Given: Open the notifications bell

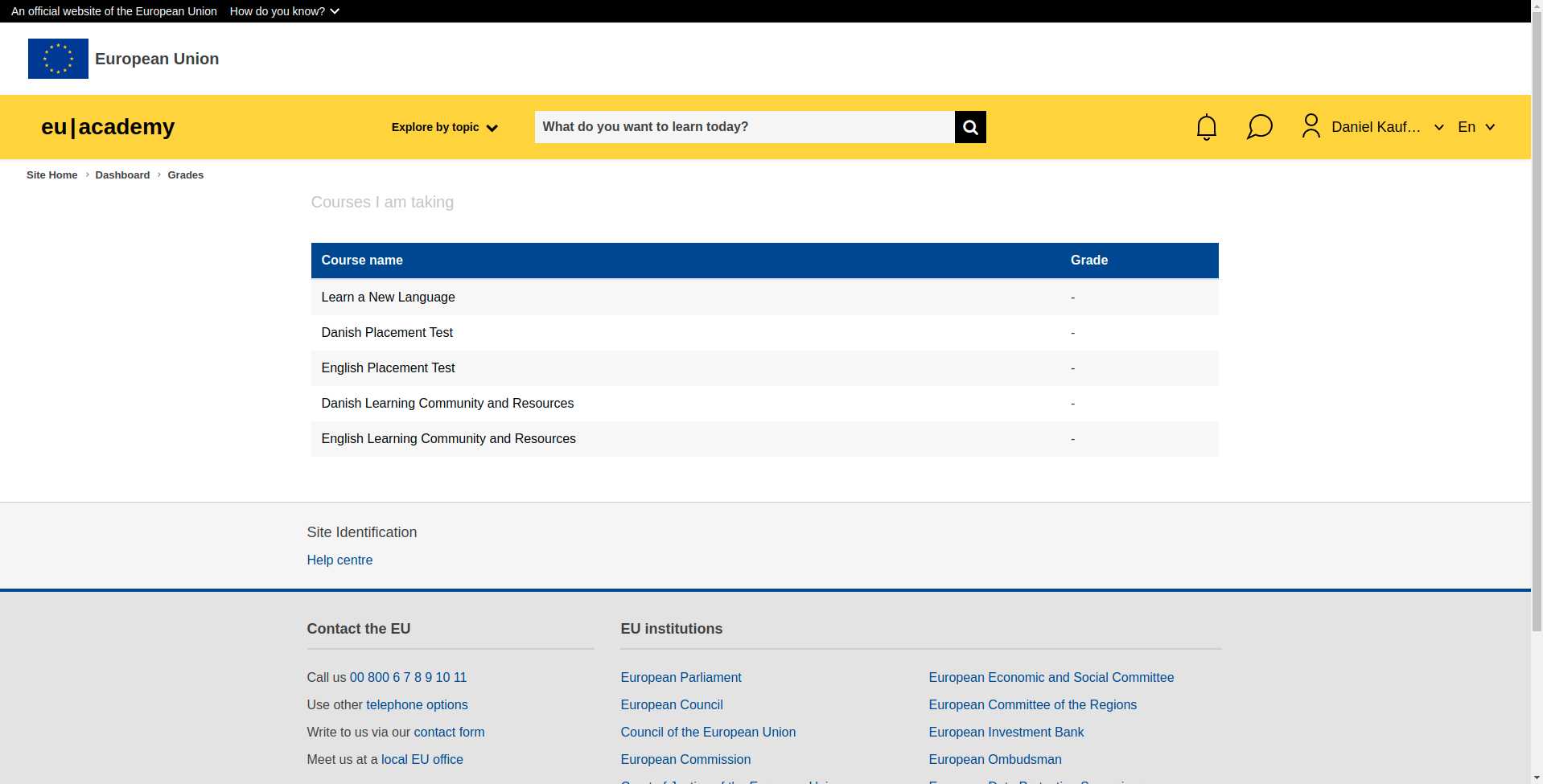Looking at the screenshot, I should point(1206,127).
